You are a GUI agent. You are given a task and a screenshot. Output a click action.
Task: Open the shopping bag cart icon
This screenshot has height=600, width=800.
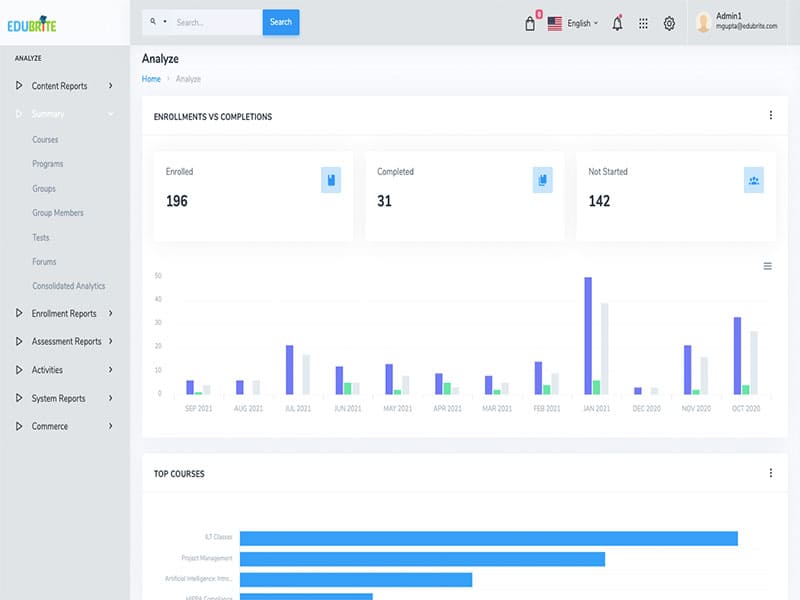(x=530, y=23)
